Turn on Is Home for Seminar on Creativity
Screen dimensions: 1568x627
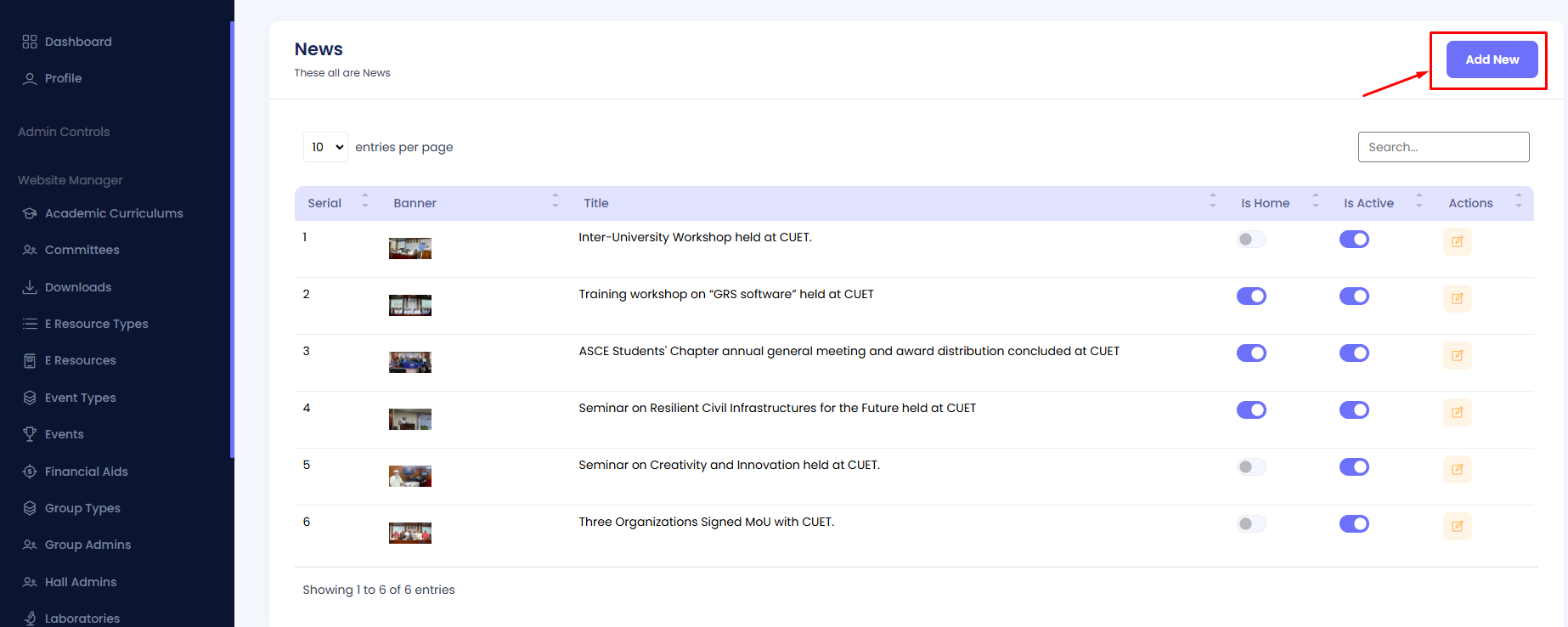point(1251,467)
